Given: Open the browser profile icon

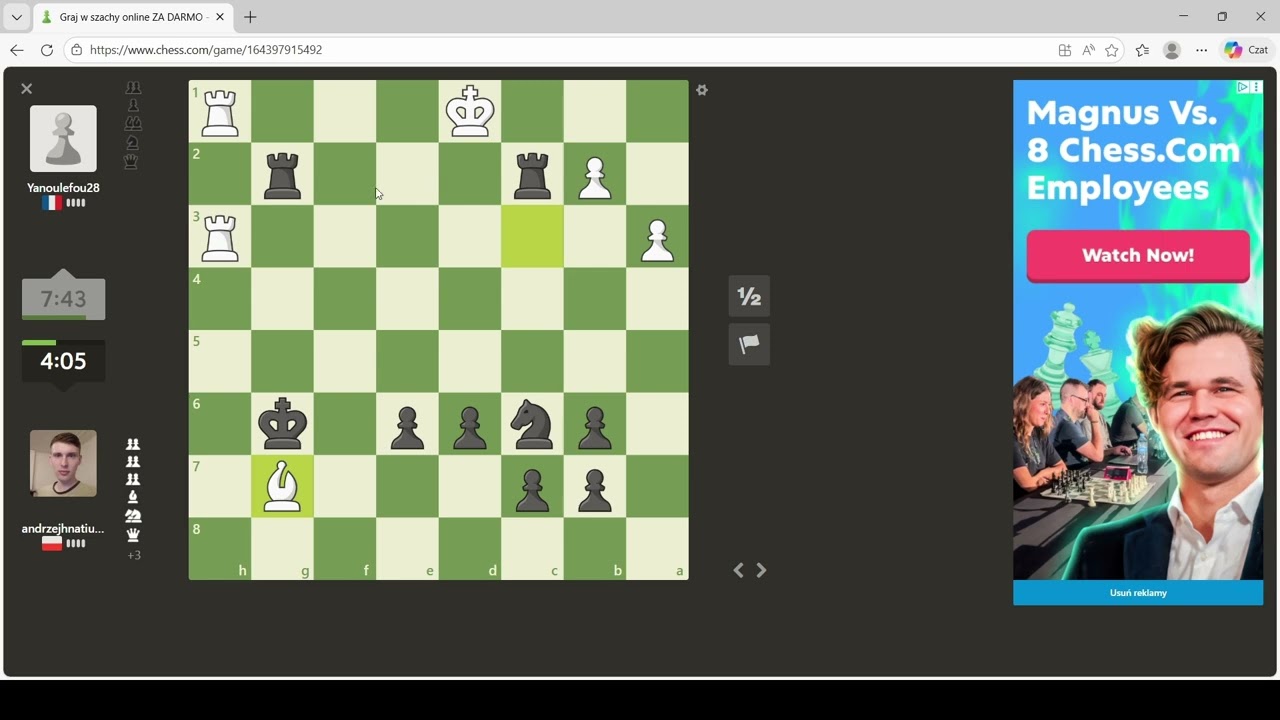Looking at the screenshot, I should click(1172, 50).
